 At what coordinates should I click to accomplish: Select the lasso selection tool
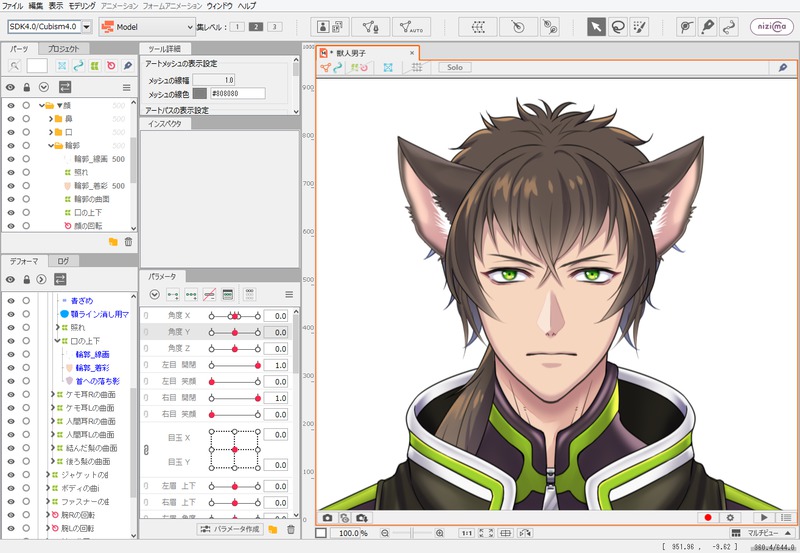click(618, 27)
